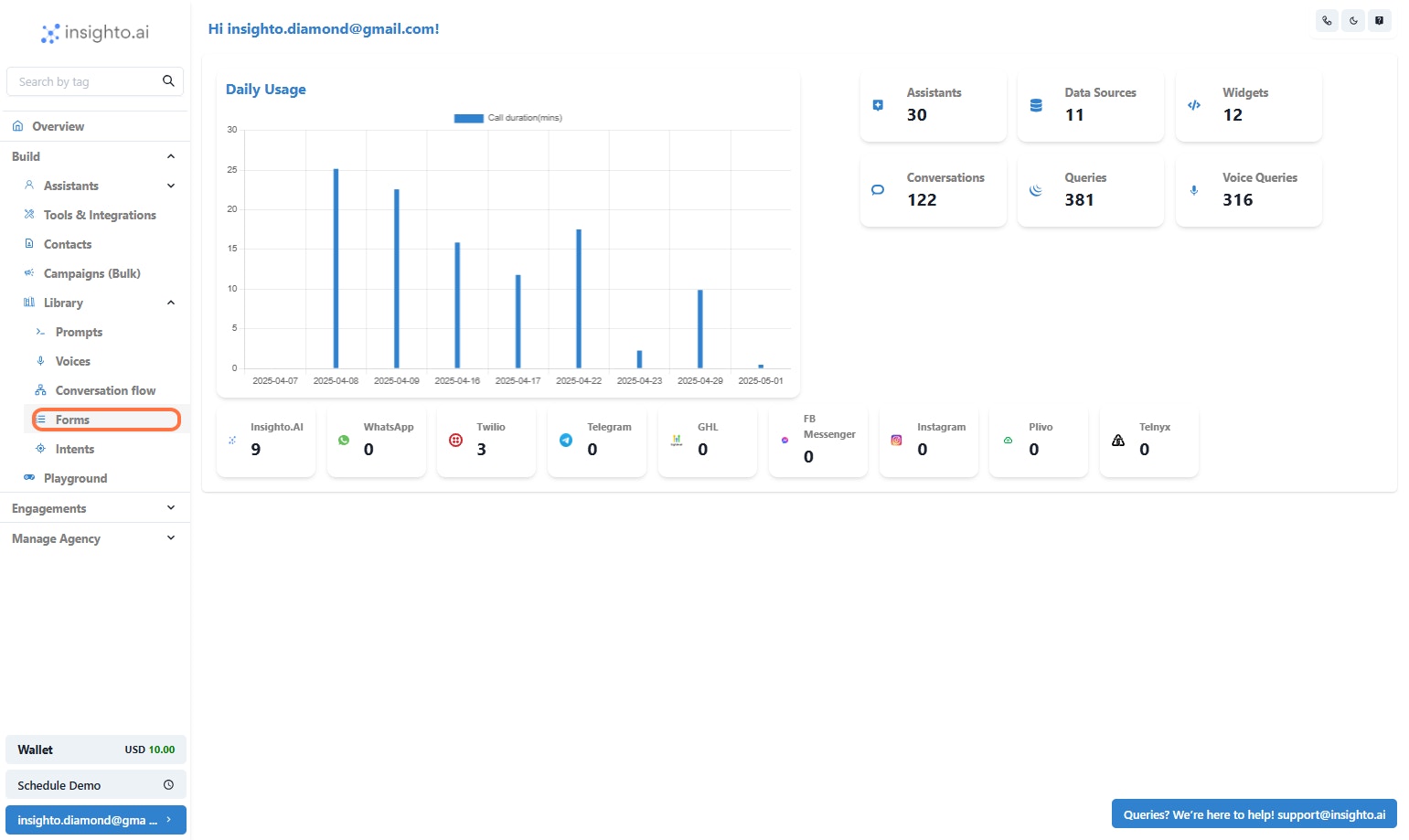This screenshot has width=1409, height=840.
Task: Toggle the Call duration(mins) legend
Action: 508,118
